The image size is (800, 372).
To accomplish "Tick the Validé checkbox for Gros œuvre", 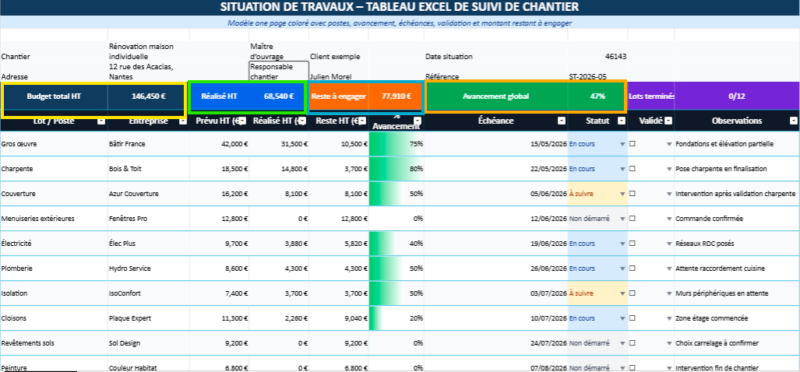I will 633,144.
